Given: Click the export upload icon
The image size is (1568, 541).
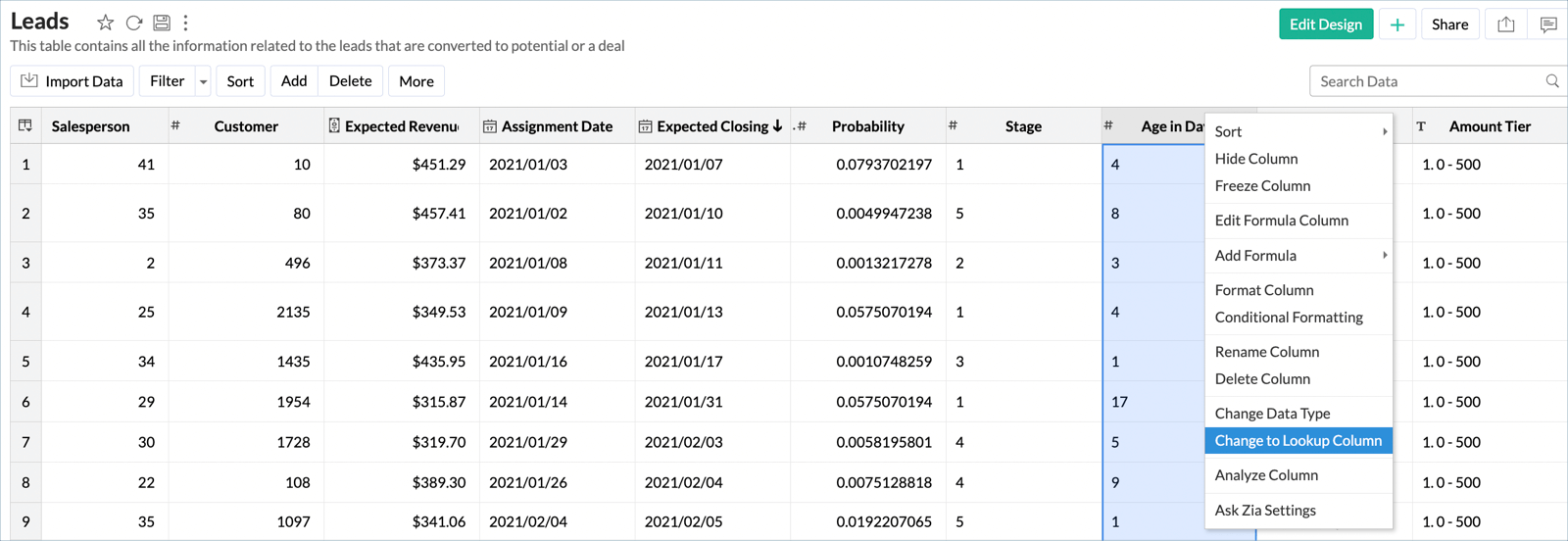Looking at the screenshot, I should coord(1506,25).
